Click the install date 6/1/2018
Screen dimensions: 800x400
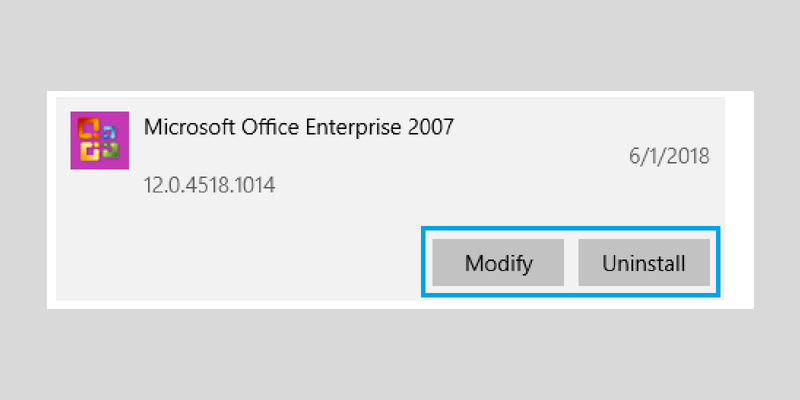[x=669, y=156]
